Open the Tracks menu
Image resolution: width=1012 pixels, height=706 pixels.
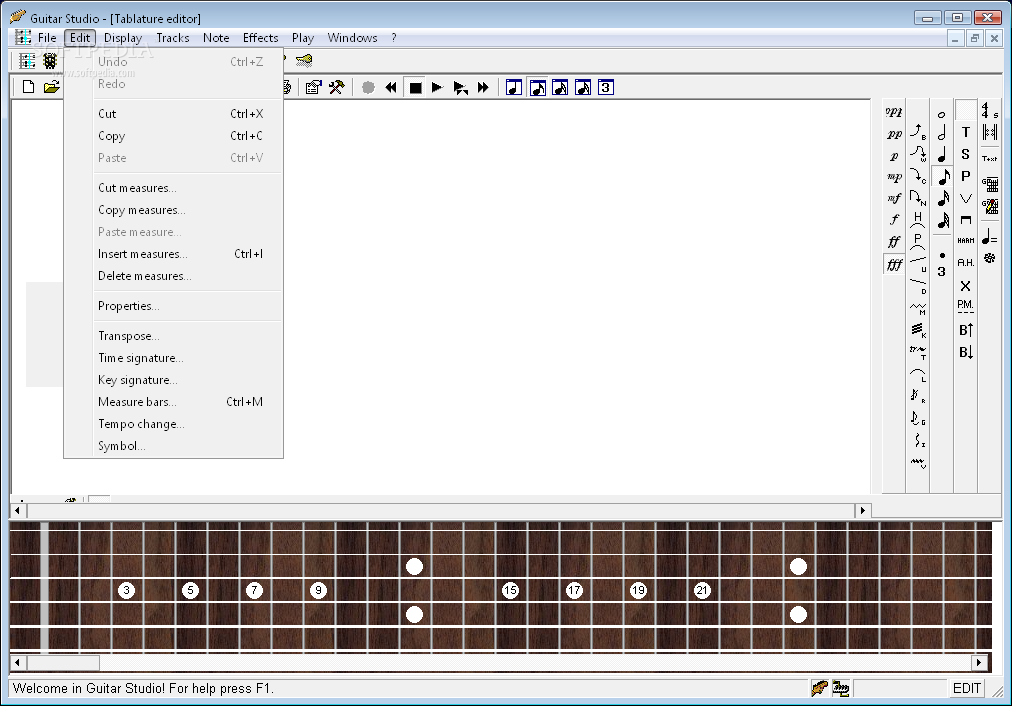(x=173, y=38)
